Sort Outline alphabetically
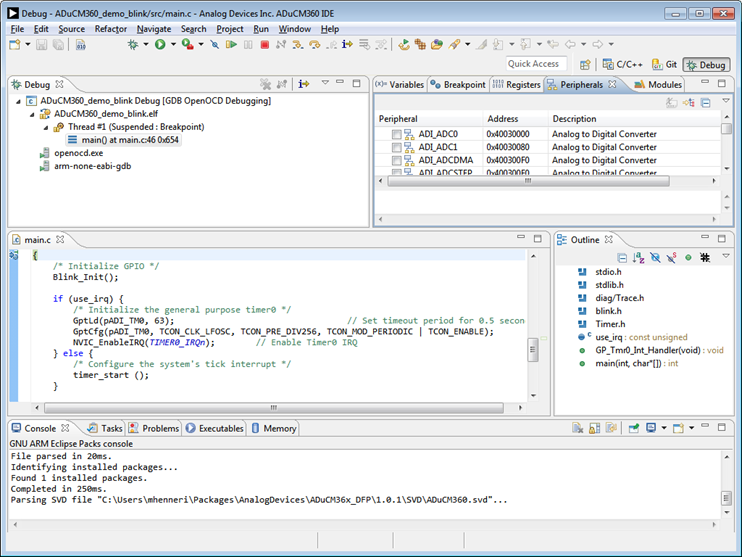The width and height of the screenshot is (742, 557). pos(638,258)
